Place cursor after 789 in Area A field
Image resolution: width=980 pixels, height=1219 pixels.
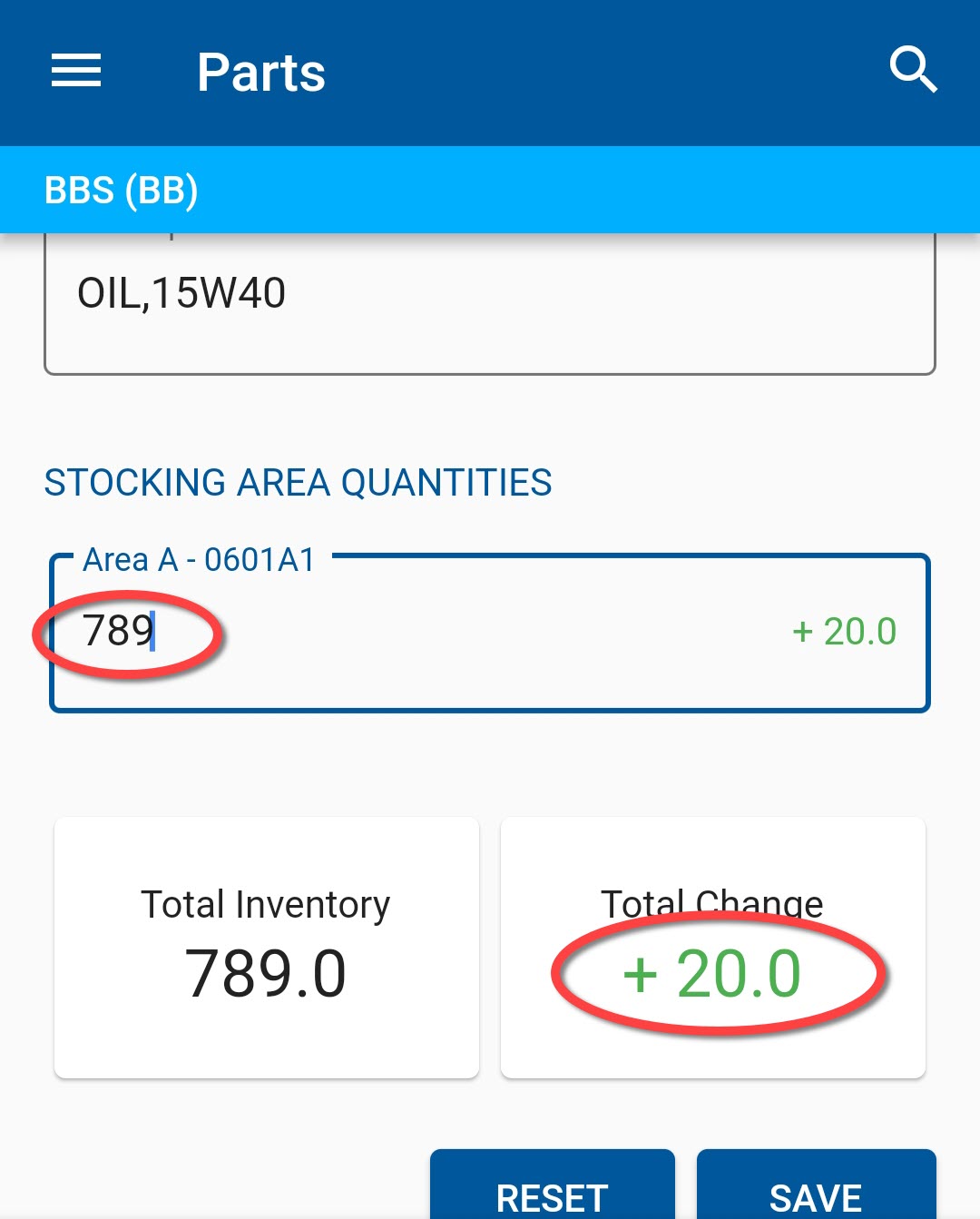153,632
